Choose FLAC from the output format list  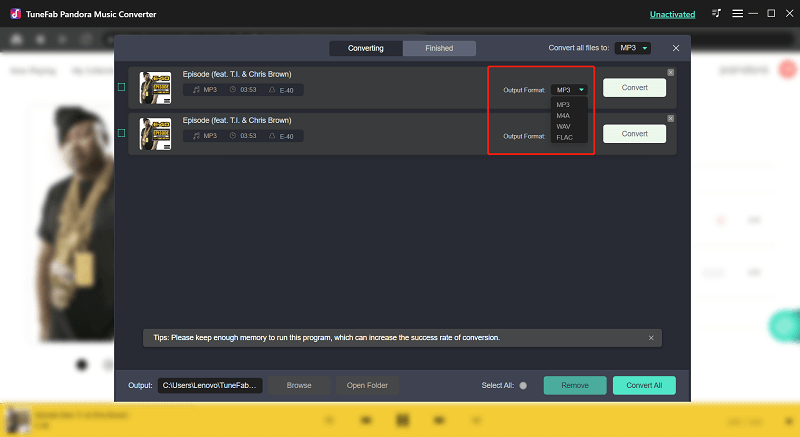(564, 137)
